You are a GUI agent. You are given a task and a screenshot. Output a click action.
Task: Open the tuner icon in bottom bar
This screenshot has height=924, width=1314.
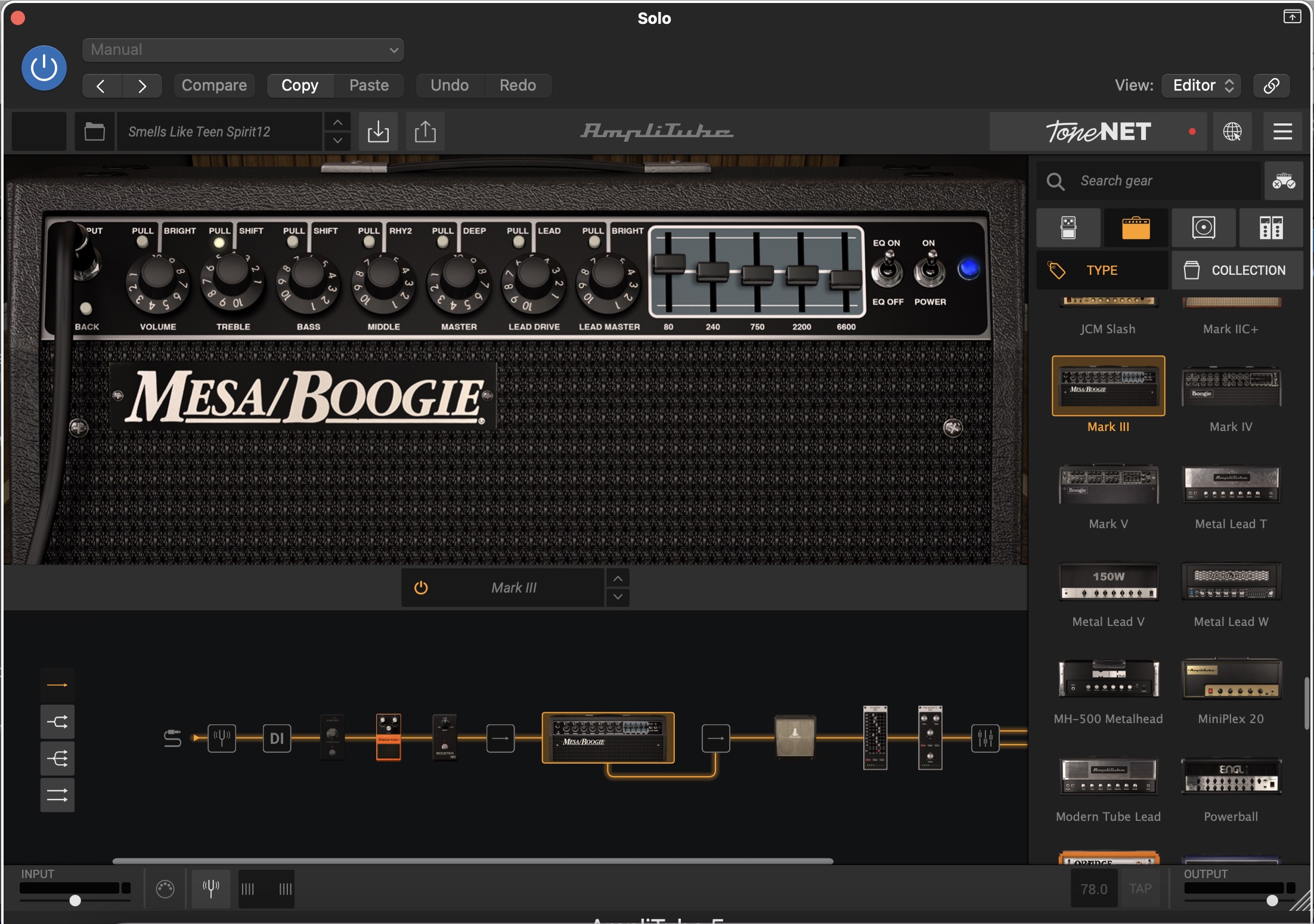click(x=211, y=889)
